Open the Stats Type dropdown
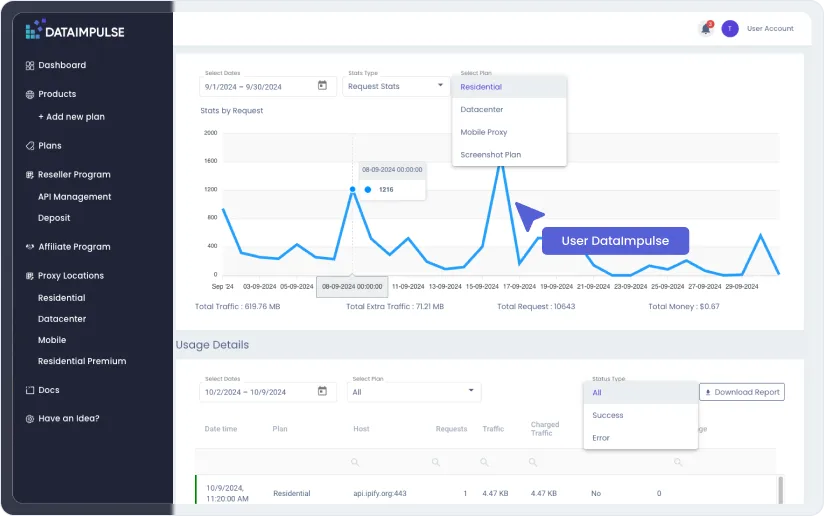The width and height of the screenshot is (824, 516). click(x=396, y=86)
